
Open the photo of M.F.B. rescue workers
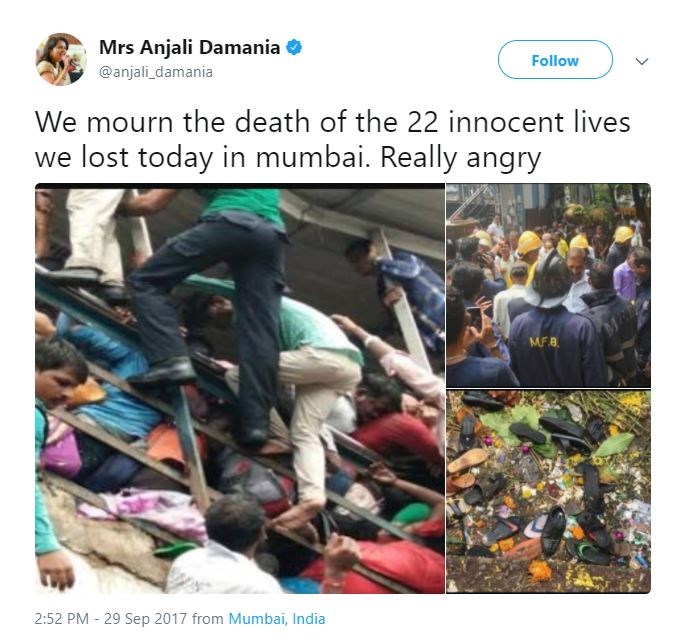[548, 285]
